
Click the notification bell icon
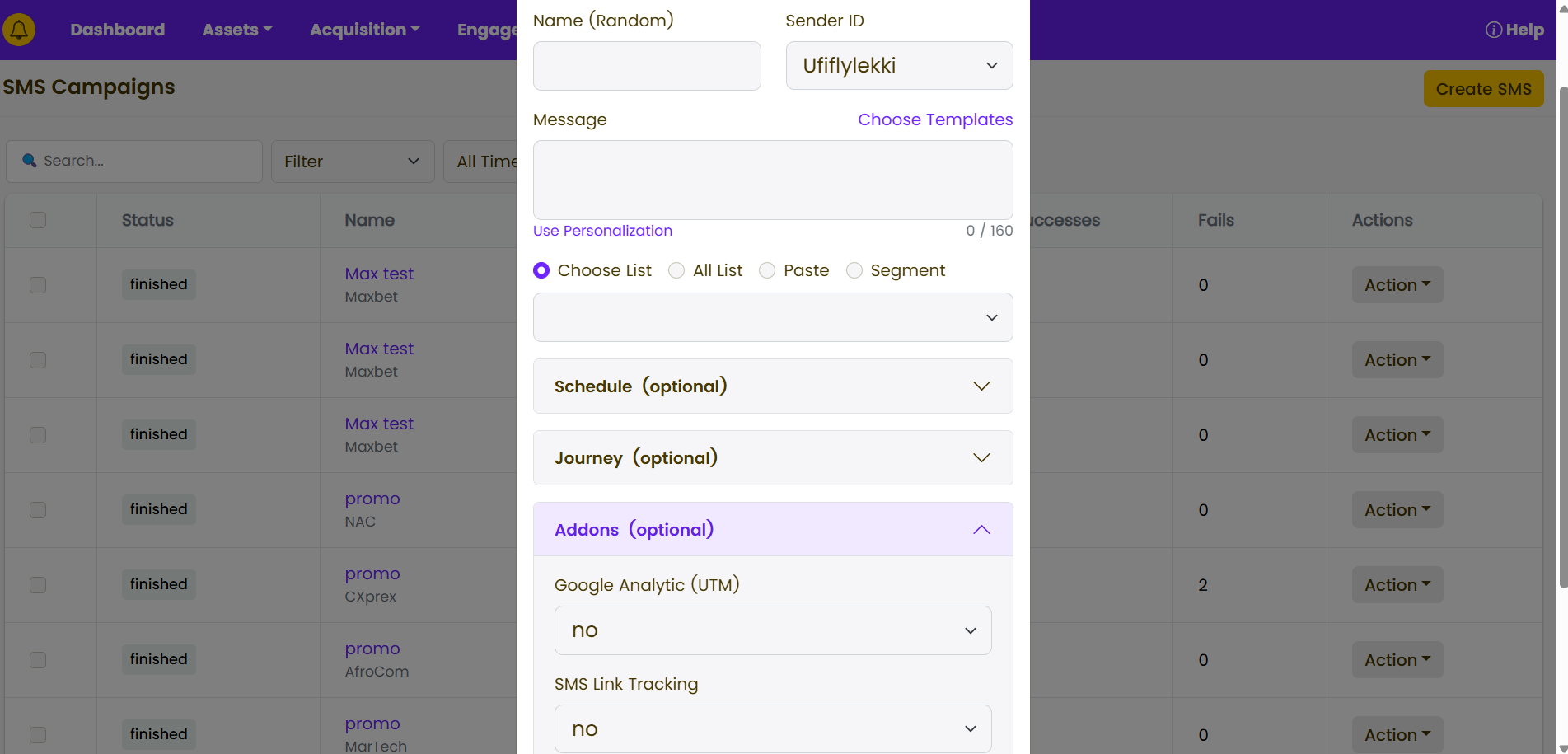[19, 30]
